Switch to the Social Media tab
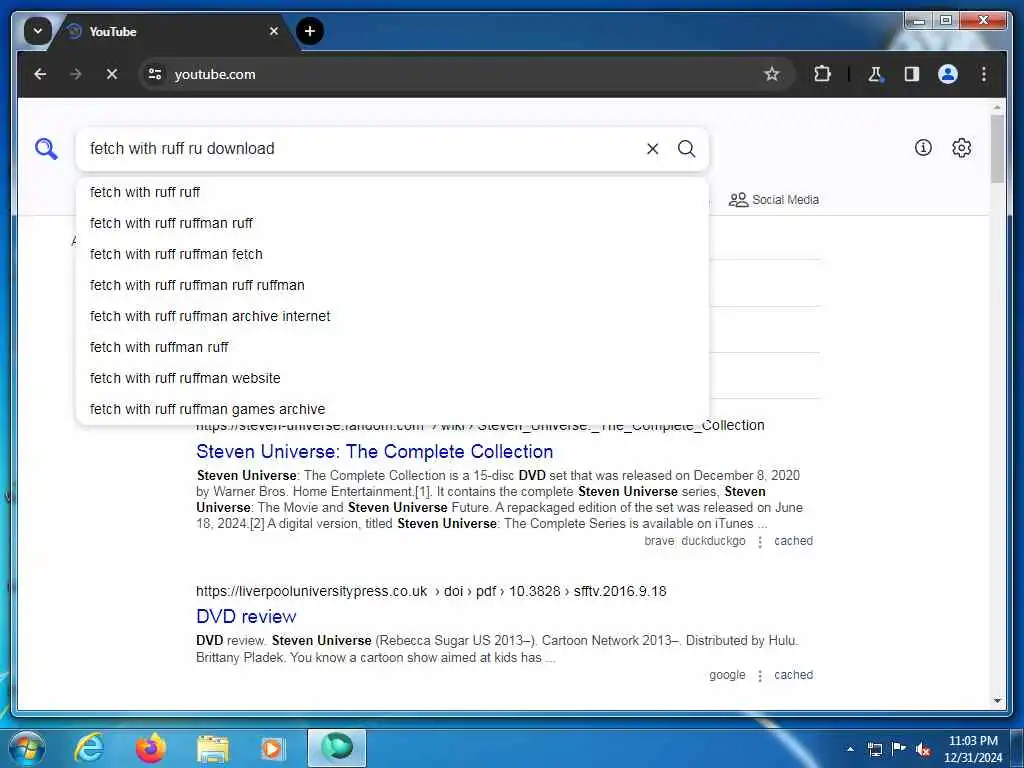The width and height of the screenshot is (1024, 768). pyautogui.click(x=774, y=200)
